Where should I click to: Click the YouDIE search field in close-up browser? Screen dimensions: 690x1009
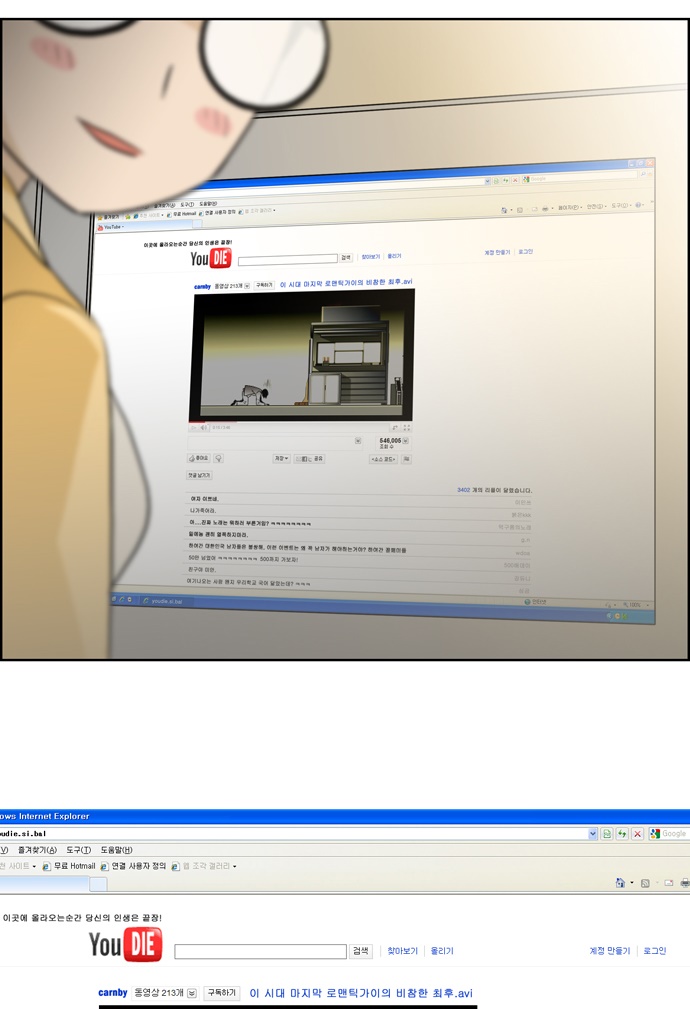[x=261, y=951]
